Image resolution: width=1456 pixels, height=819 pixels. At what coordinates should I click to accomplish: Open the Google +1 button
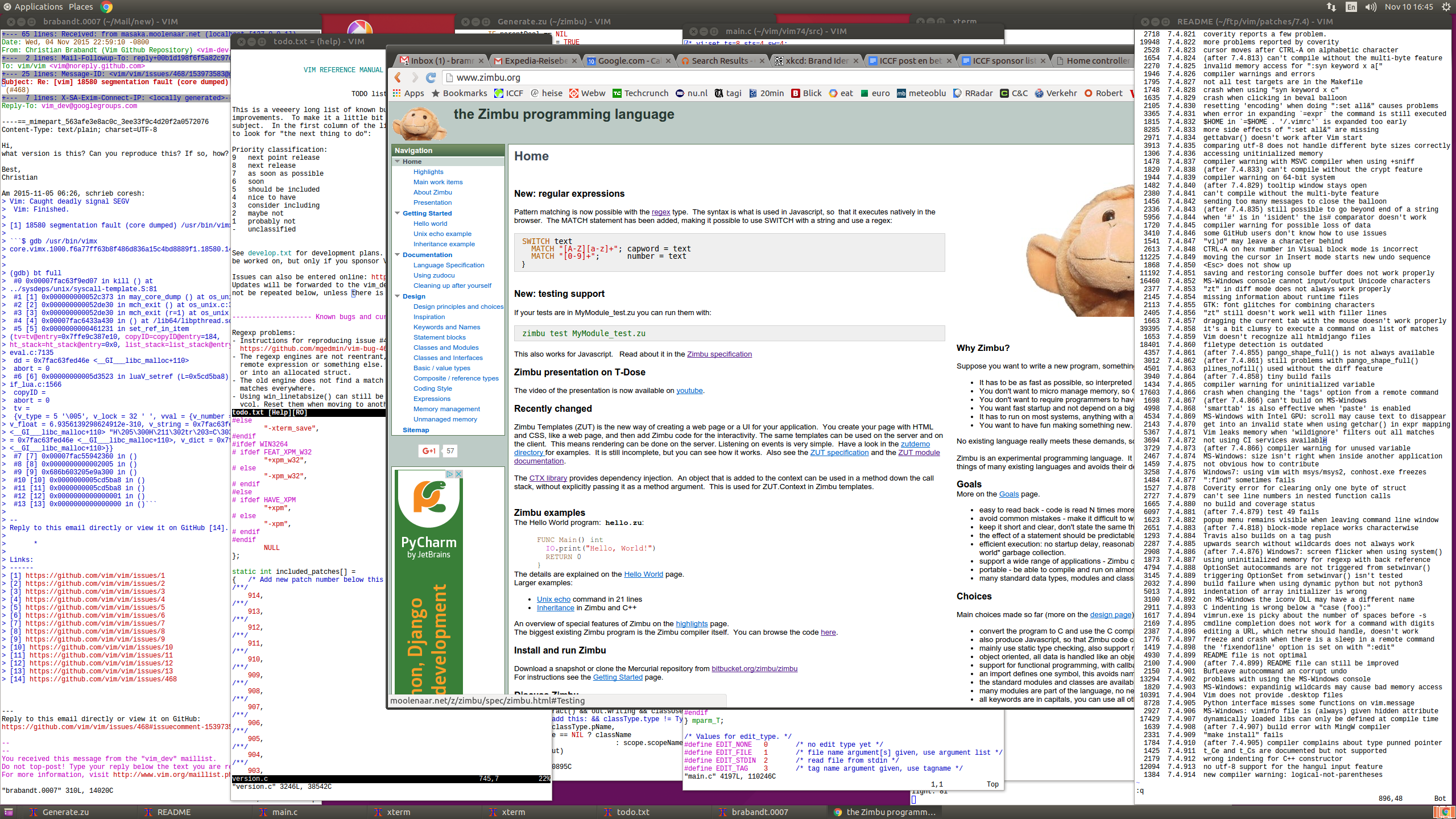(x=428, y=451)
